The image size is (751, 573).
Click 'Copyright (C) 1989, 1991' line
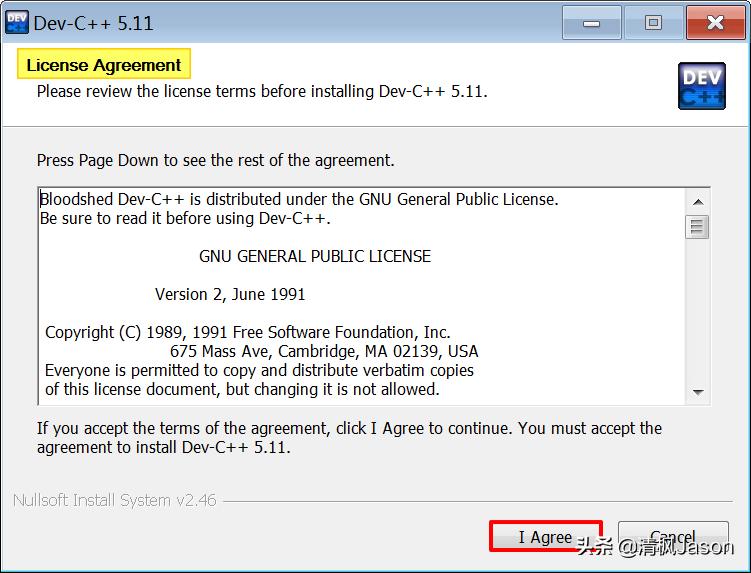pos(248,332)
